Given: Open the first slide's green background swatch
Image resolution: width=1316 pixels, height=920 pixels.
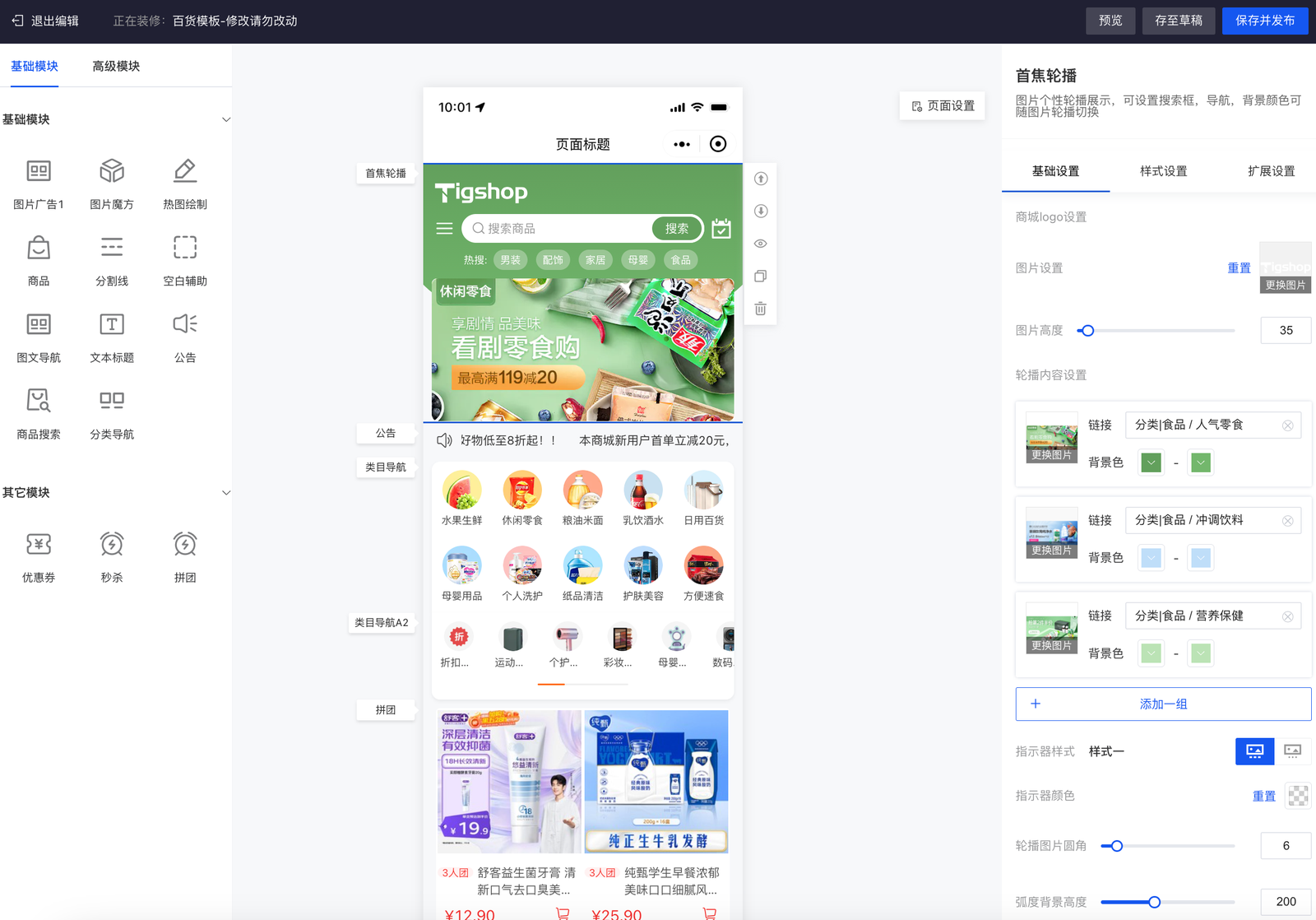Looking at the screenshot, I should click(x=1151, y=462).
